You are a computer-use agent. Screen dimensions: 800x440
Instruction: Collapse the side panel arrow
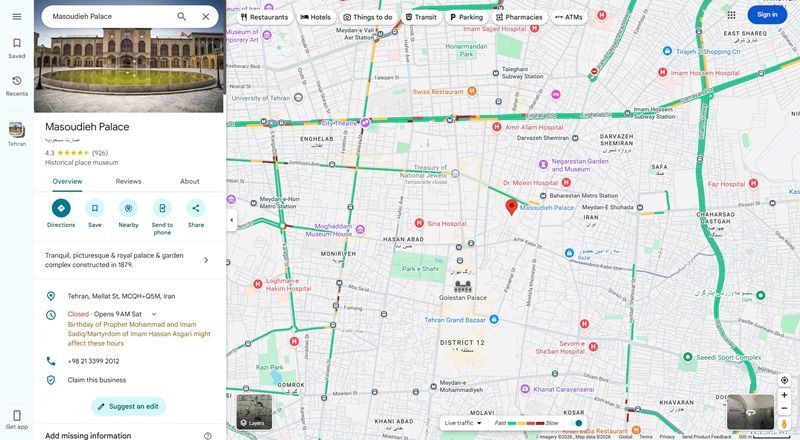(232, 220)
